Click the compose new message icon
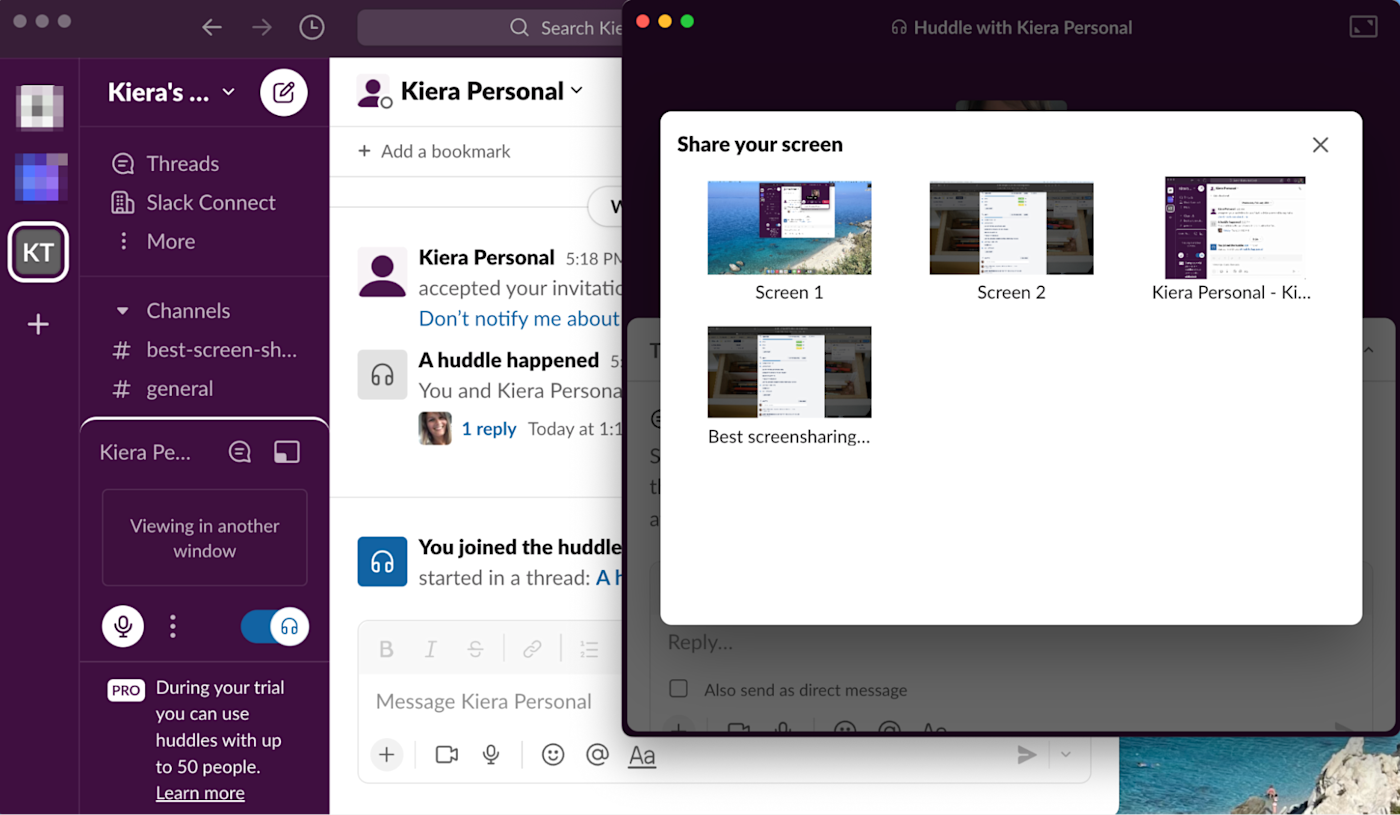The height and width of the screenshot is (815, 1400). pyautogui.click(x=284, y=93)
